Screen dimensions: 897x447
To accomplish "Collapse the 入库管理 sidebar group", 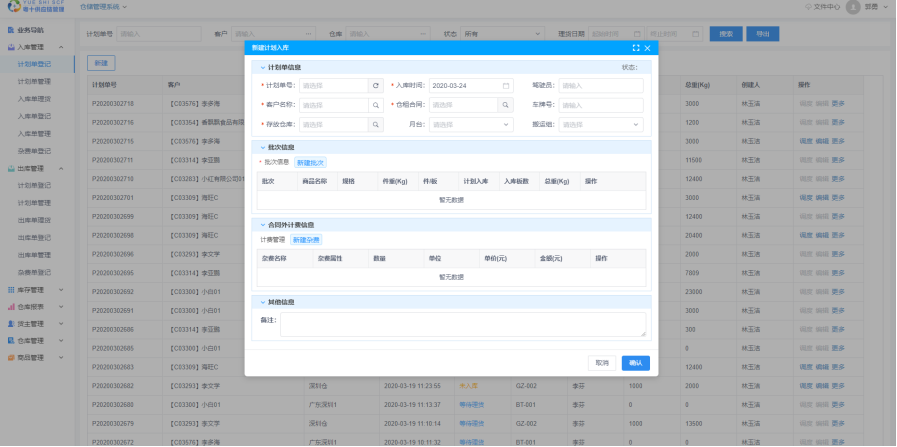I will pos(61,48).
